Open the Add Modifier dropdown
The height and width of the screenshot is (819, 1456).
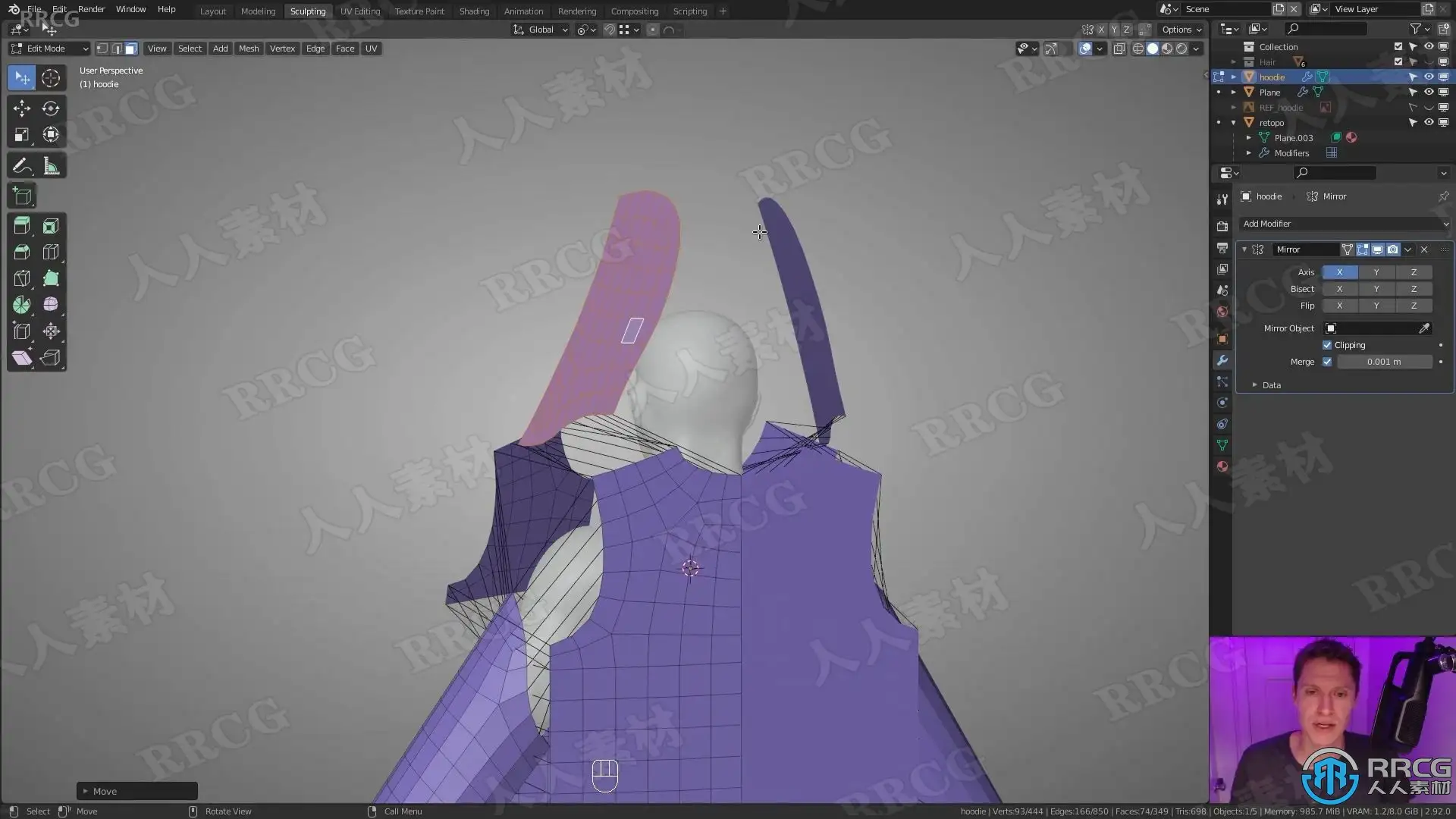pos(1345,224)
